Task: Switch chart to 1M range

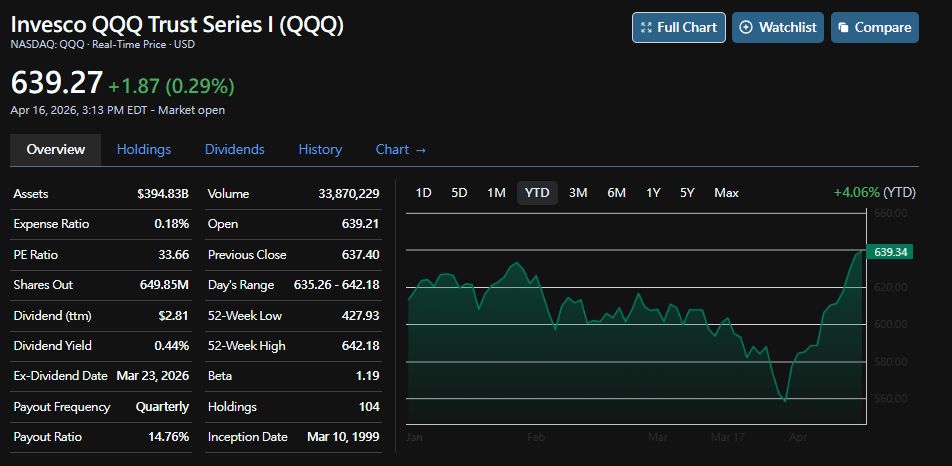Action: pos(496,192)
